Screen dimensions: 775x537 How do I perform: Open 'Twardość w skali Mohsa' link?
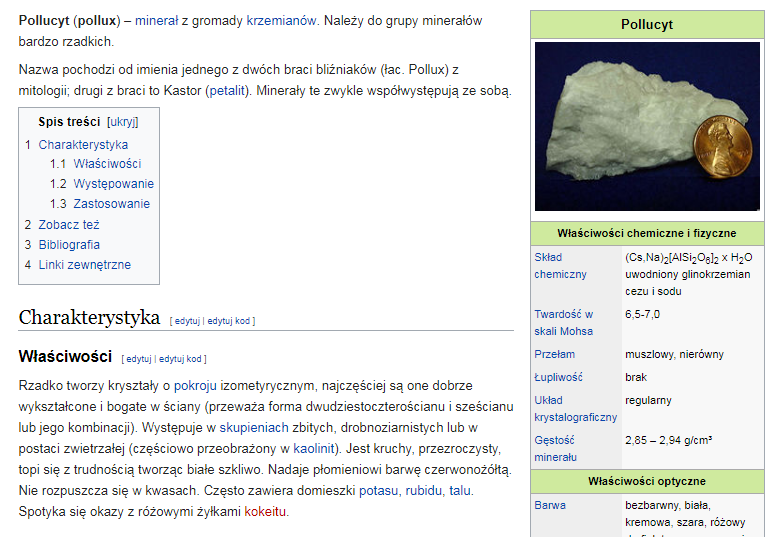563,323
